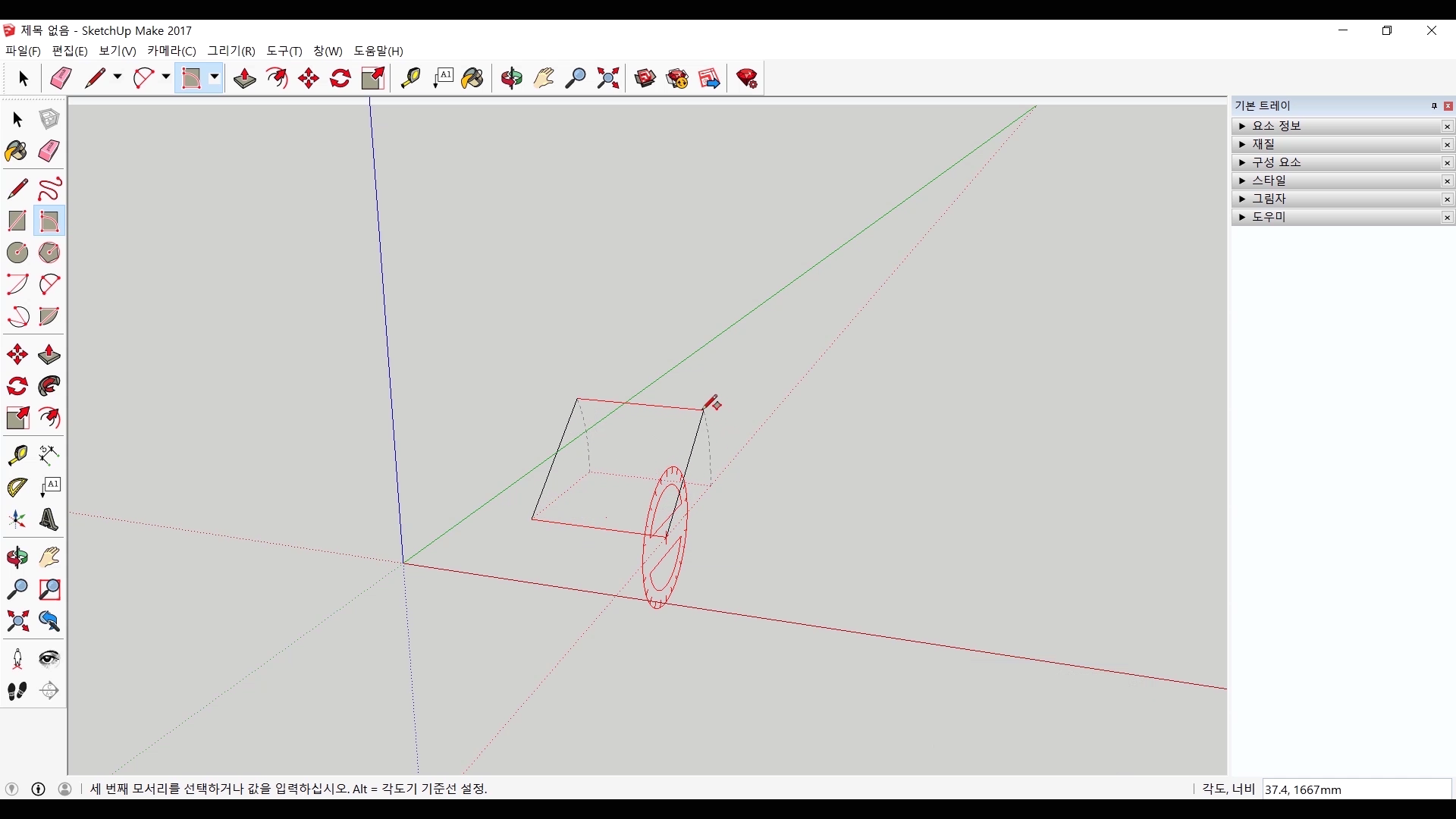This screenshot has height=819, width=1456.
Task: Close the 재질 panel section
Action: coord(1447,145)
